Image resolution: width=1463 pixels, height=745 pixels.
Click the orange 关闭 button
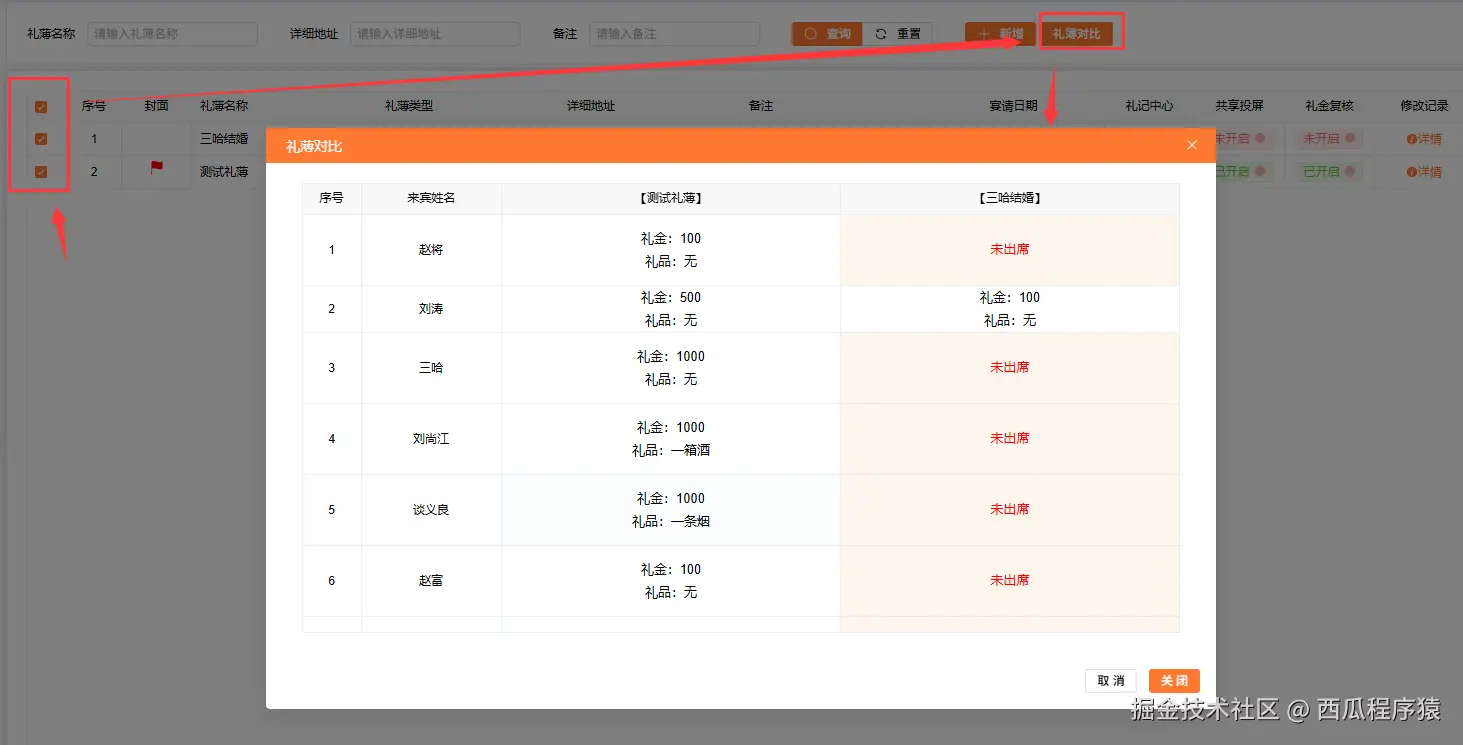[x=1174, y=681]
